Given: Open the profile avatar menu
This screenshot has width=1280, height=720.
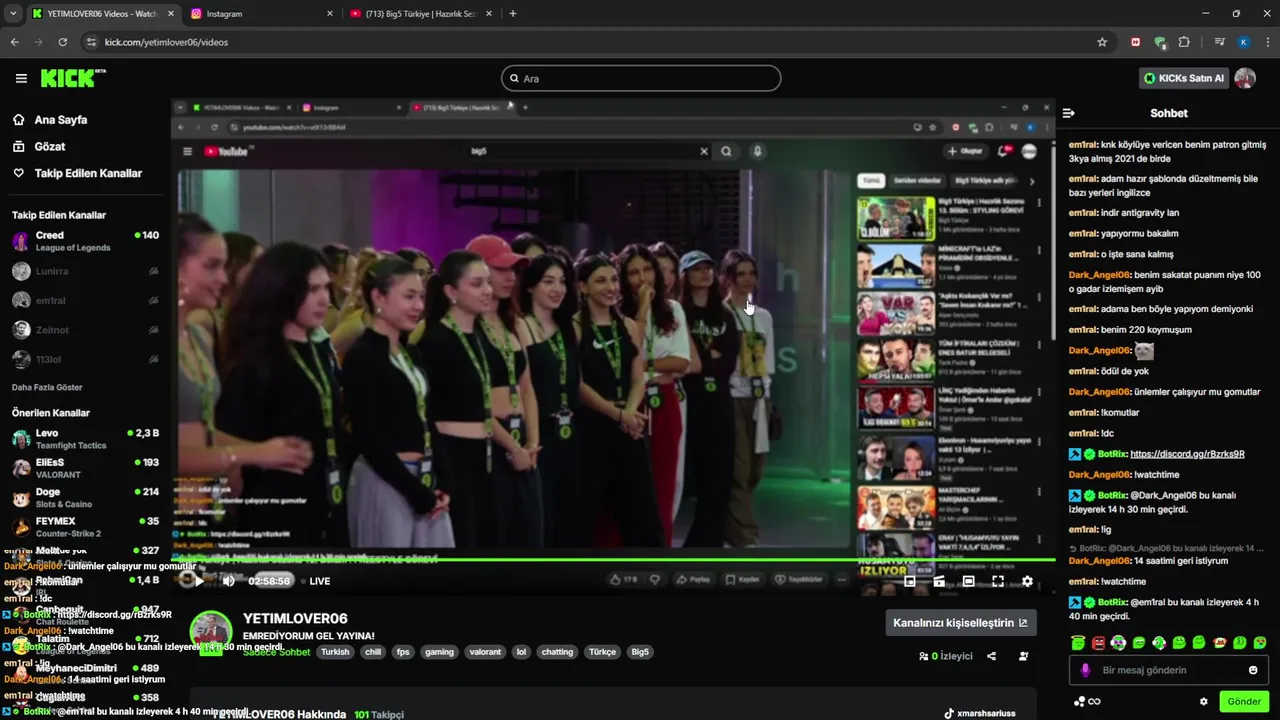Looking at the screenshot, I should [x=1245, y=78].
